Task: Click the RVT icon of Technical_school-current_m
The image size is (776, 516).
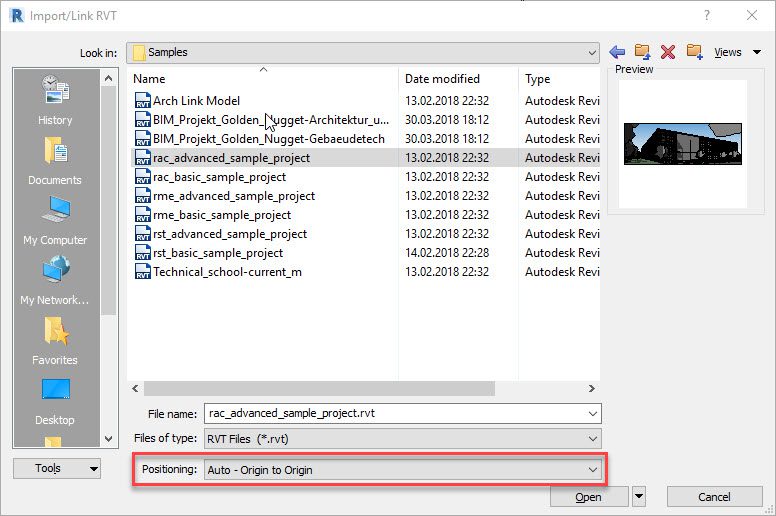Action: point(143,272)
